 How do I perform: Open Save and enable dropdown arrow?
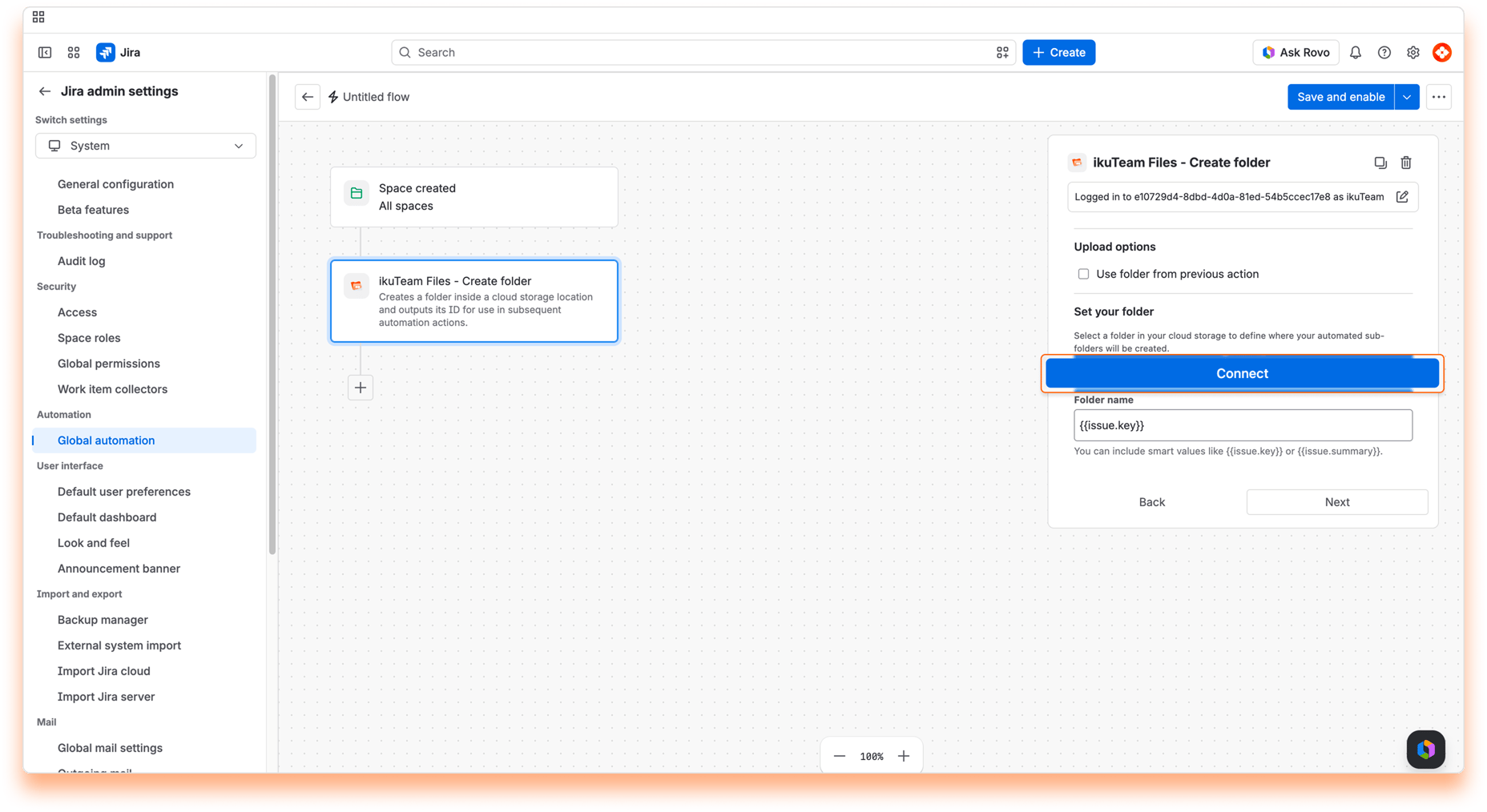click(1407, 97)
